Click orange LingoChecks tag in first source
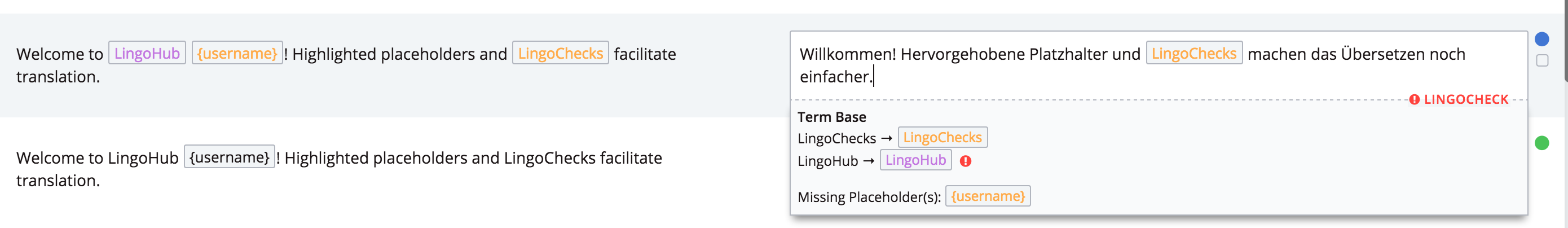 coord(560,54)
